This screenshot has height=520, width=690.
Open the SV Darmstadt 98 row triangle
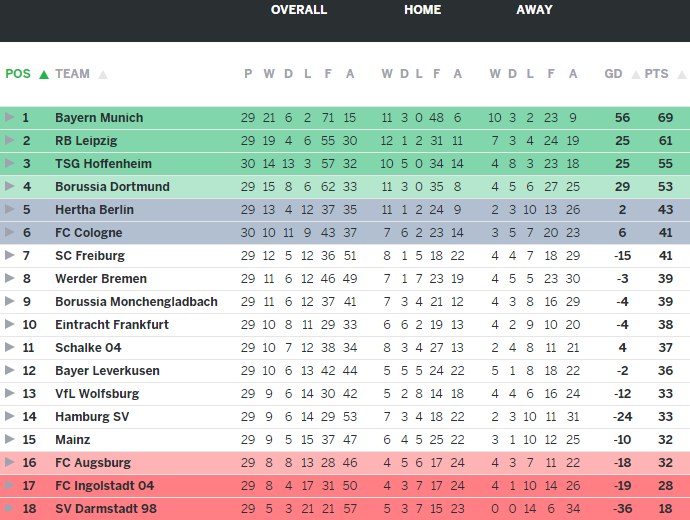(10, 509)
